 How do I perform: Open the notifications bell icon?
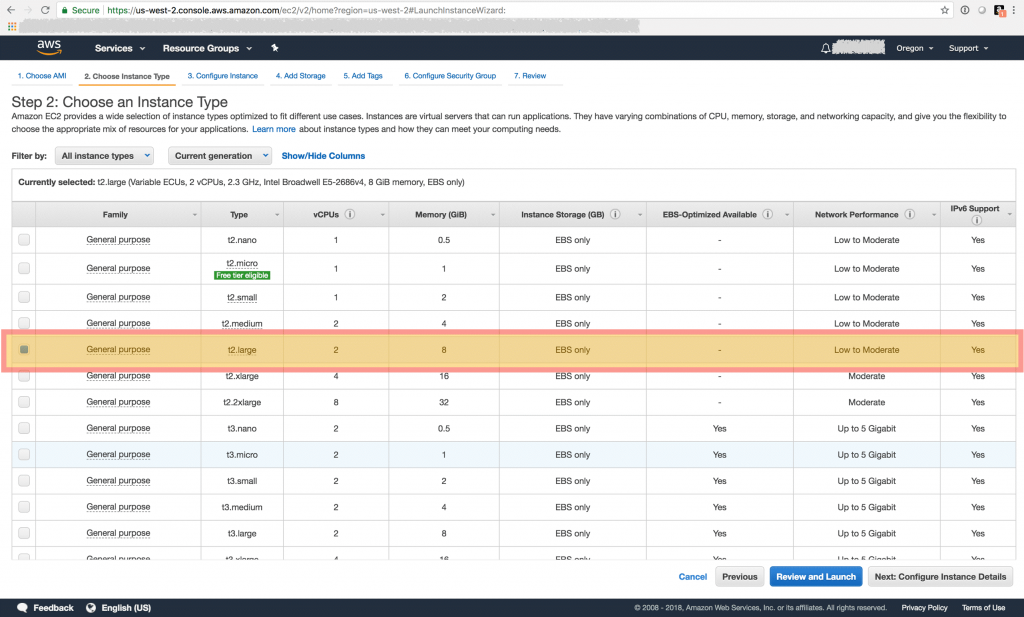point(825,48)
